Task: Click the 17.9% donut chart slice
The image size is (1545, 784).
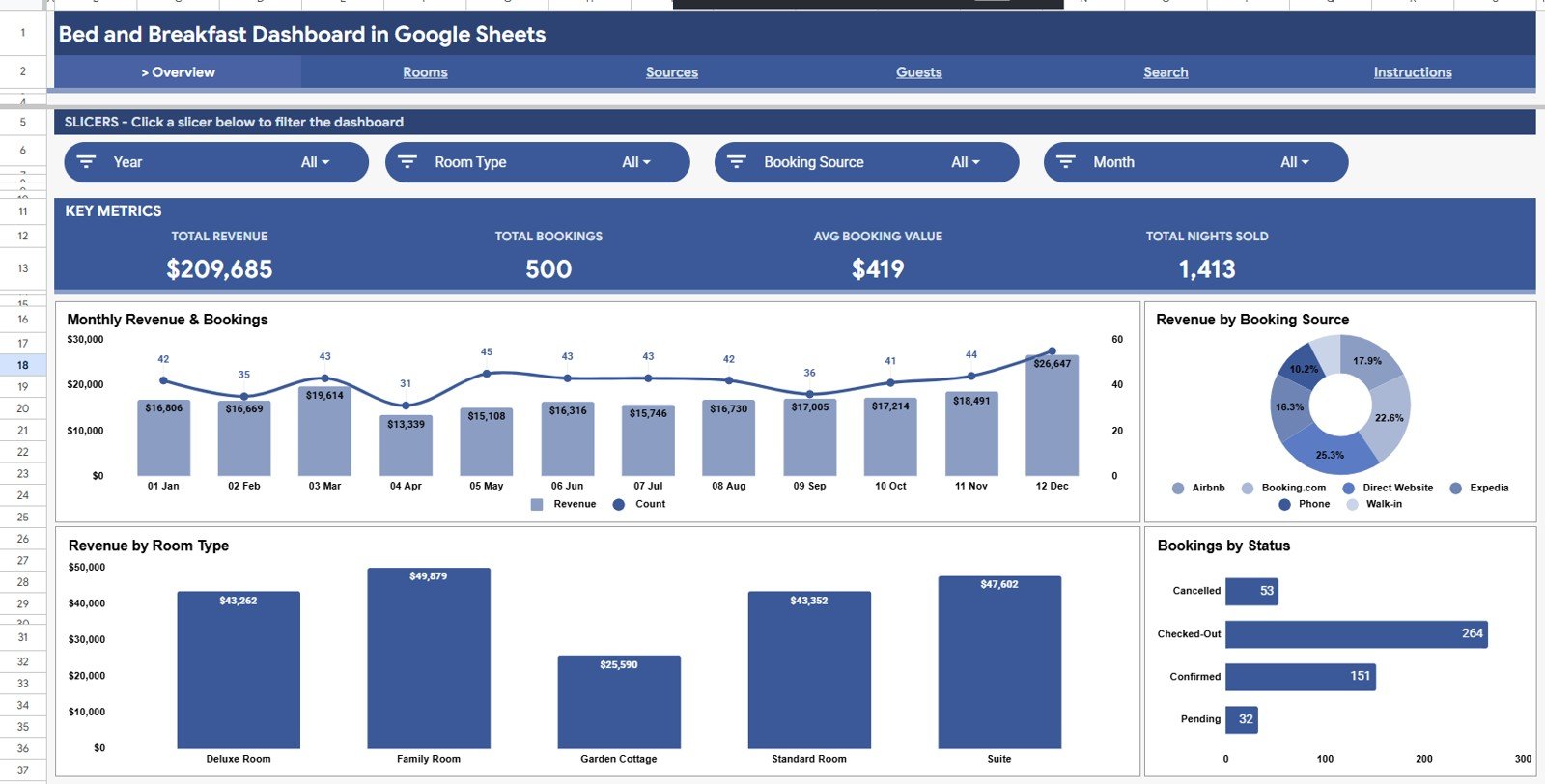Action: pyautogui.click(x=1366, y=361)
